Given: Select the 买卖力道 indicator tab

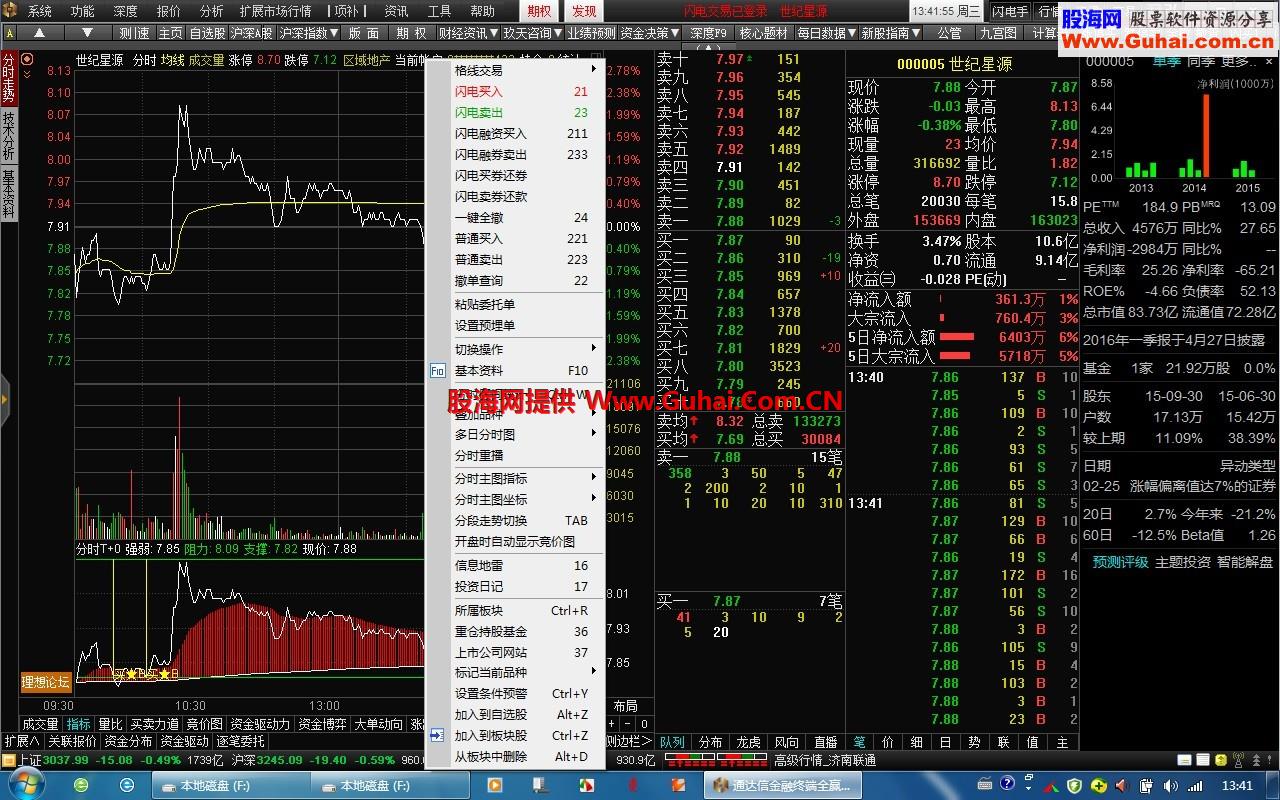Looking at the screenshot, I should click(155, 724).
